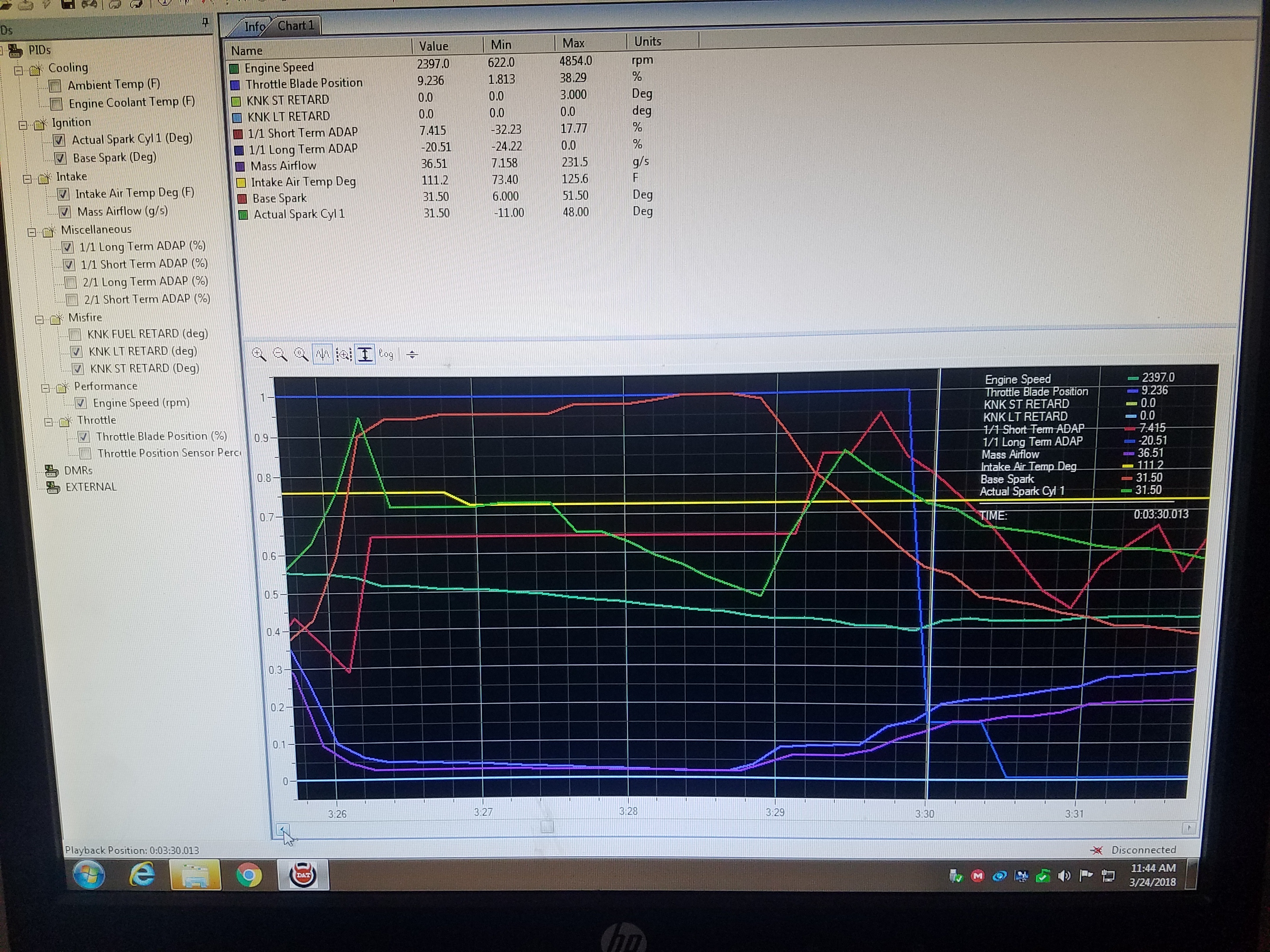Click the network tray icon
This screenshot has height=952, width=1270.
(x=1108, y=876)
